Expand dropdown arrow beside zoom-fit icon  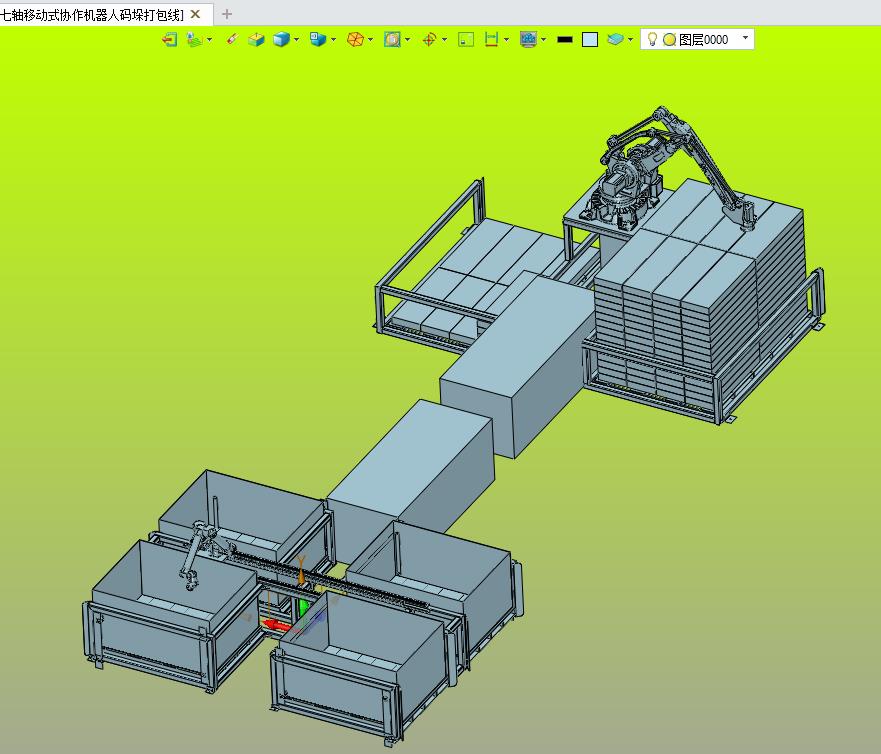pyautogui.click(x=407, y=40)
